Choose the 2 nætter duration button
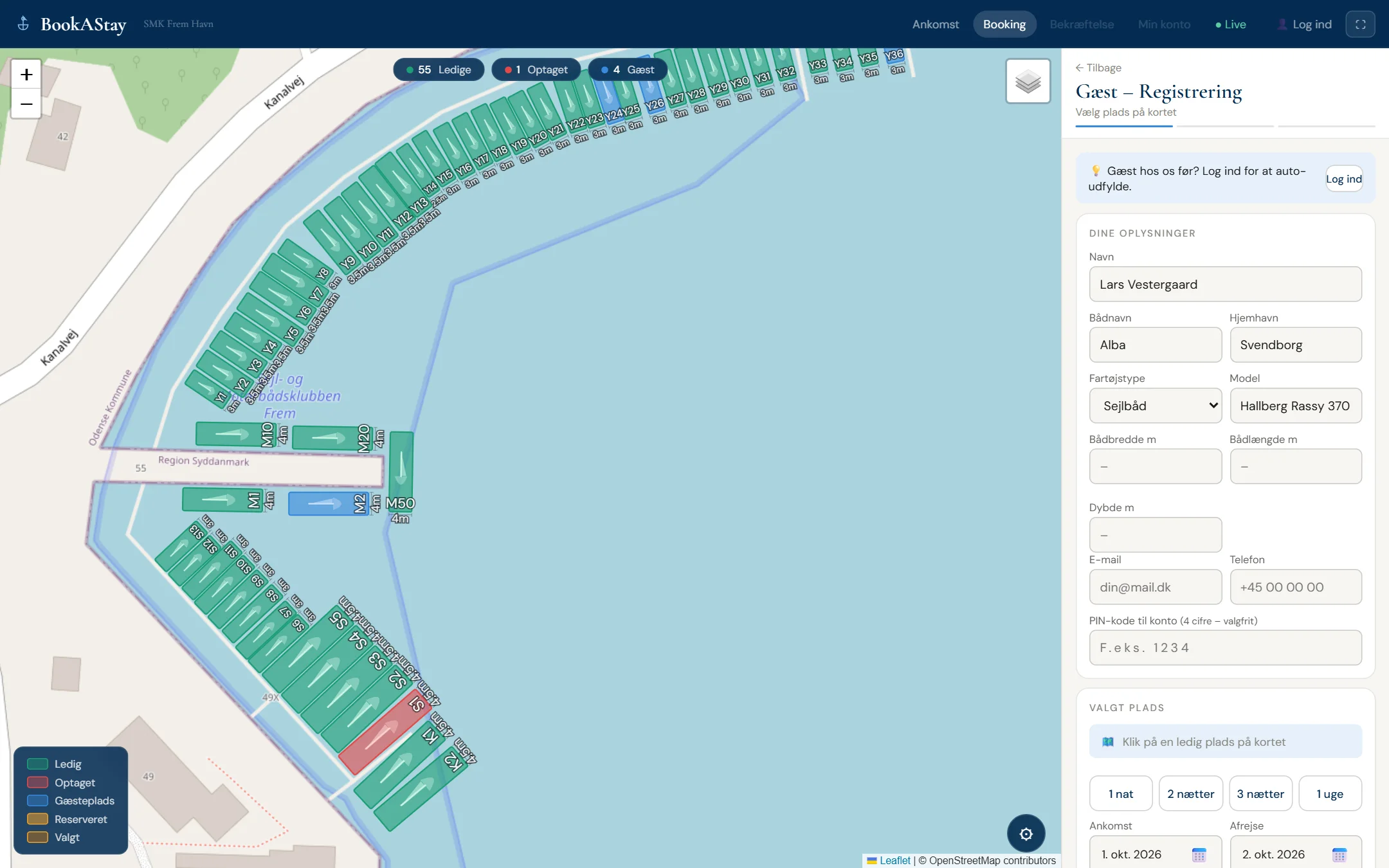The image size is (1389, 868). [1190, 793]
